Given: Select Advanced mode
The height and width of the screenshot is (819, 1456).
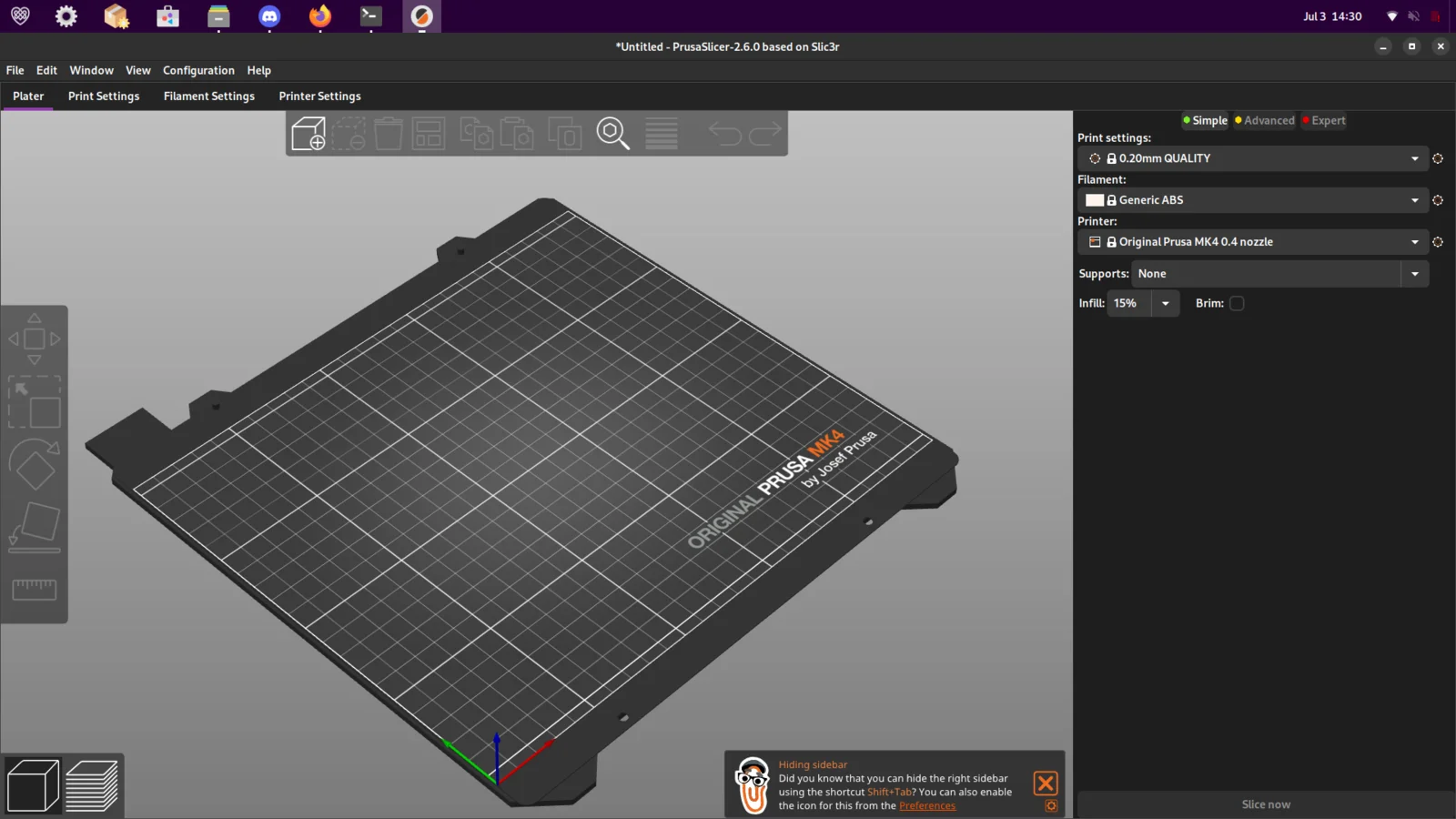Looking at the screenshot, I should point(1264,120).
